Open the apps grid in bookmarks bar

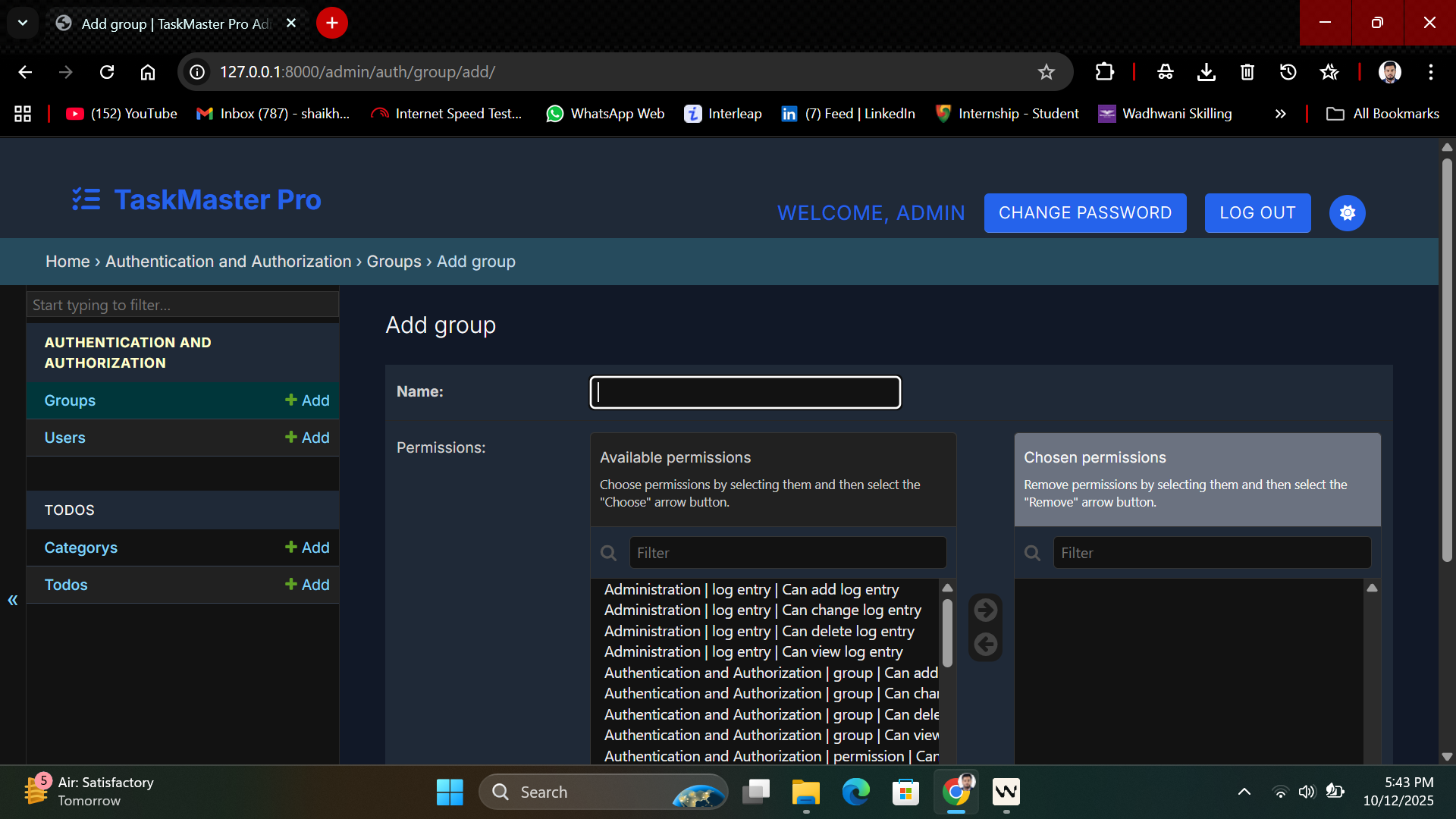23,114
